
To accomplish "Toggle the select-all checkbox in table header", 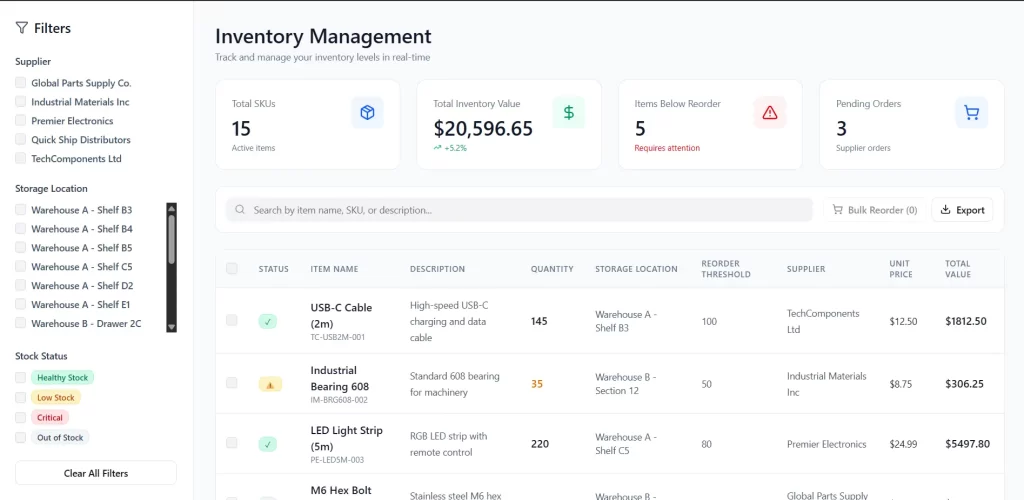I will pyautogui.click(x=232, y=268).
